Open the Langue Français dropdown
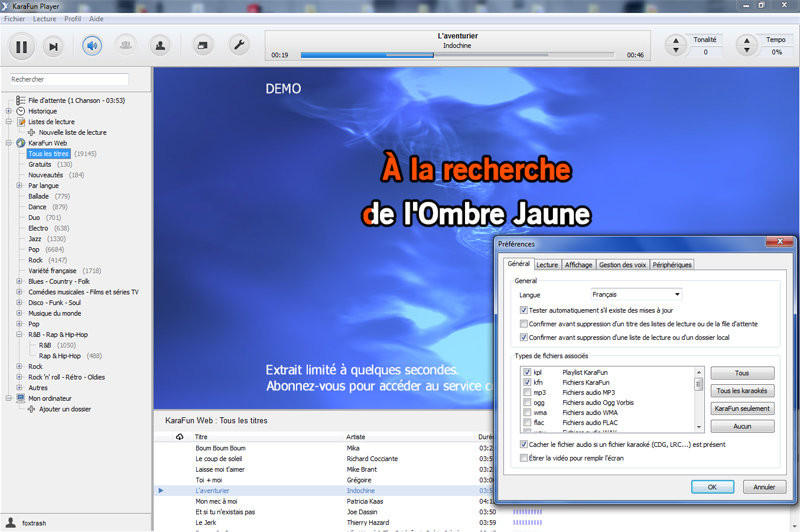800x532 pixels. [x=636, y=294]
